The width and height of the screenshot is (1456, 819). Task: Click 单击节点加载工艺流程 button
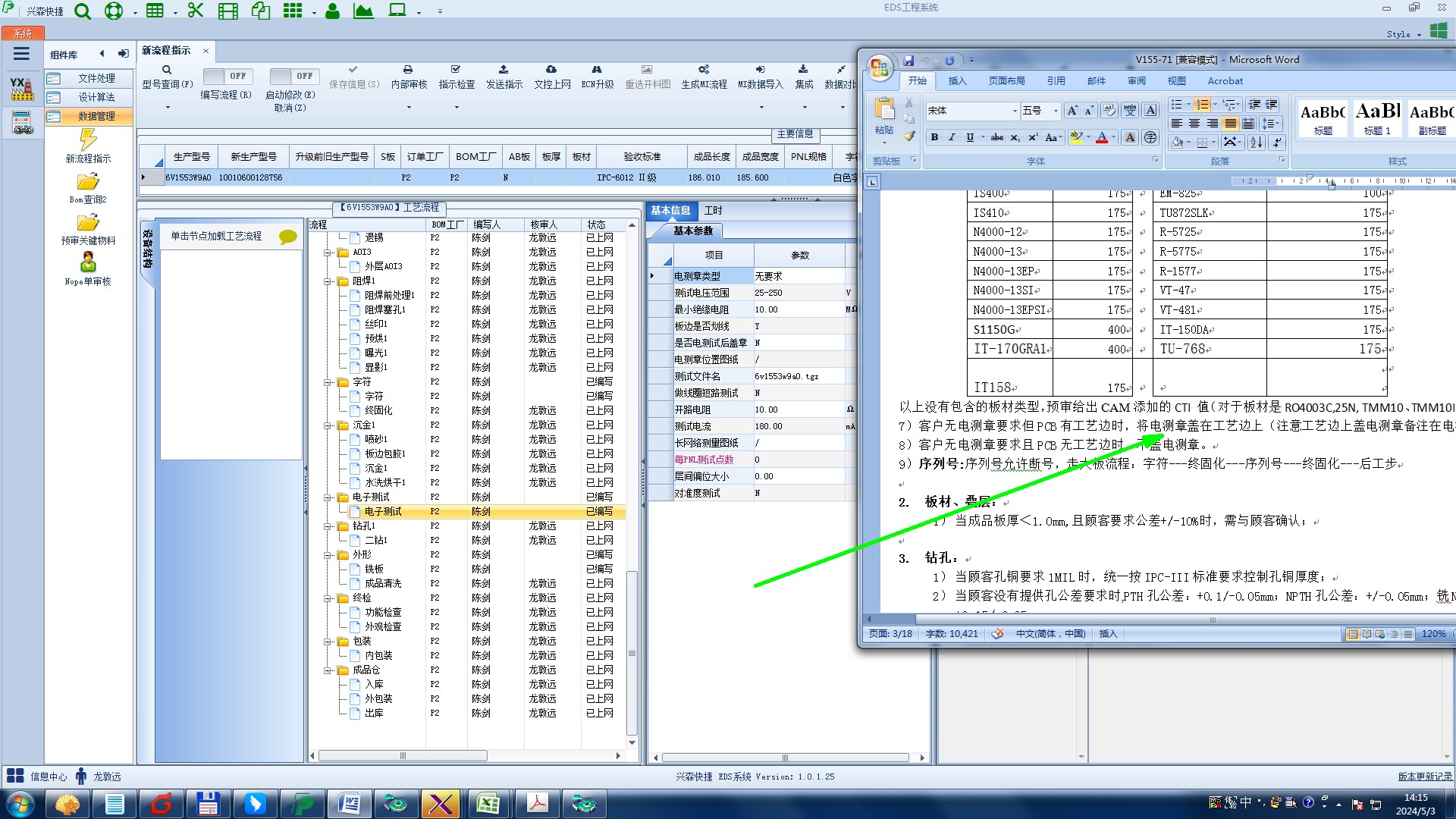click(216, 236)
